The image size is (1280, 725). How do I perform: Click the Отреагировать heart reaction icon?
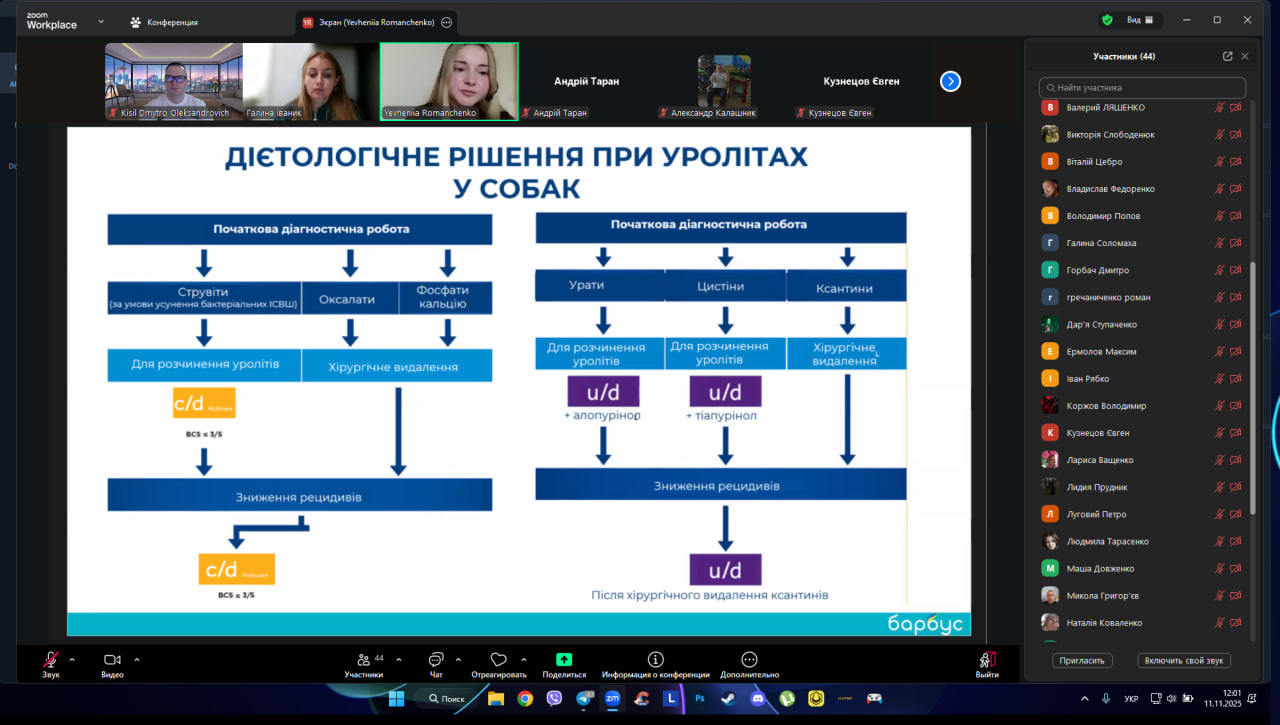tap(498, 660)
